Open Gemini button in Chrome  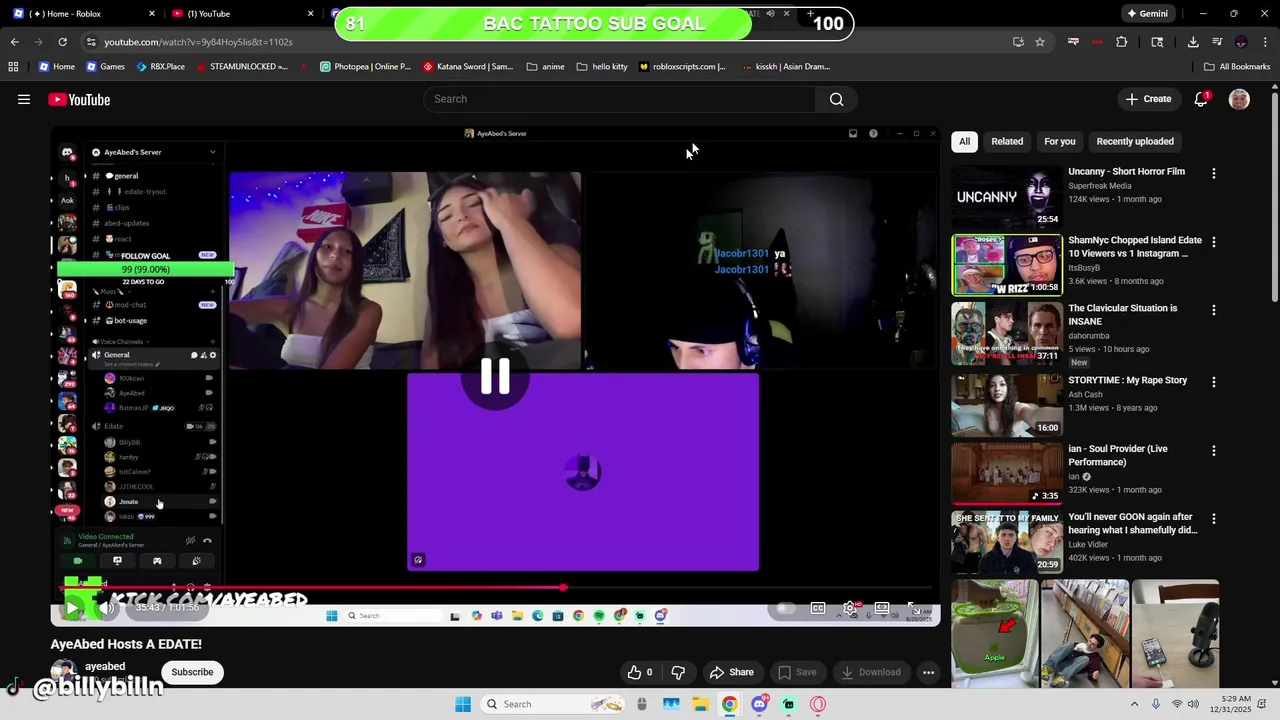click(x=1147, y=14)
